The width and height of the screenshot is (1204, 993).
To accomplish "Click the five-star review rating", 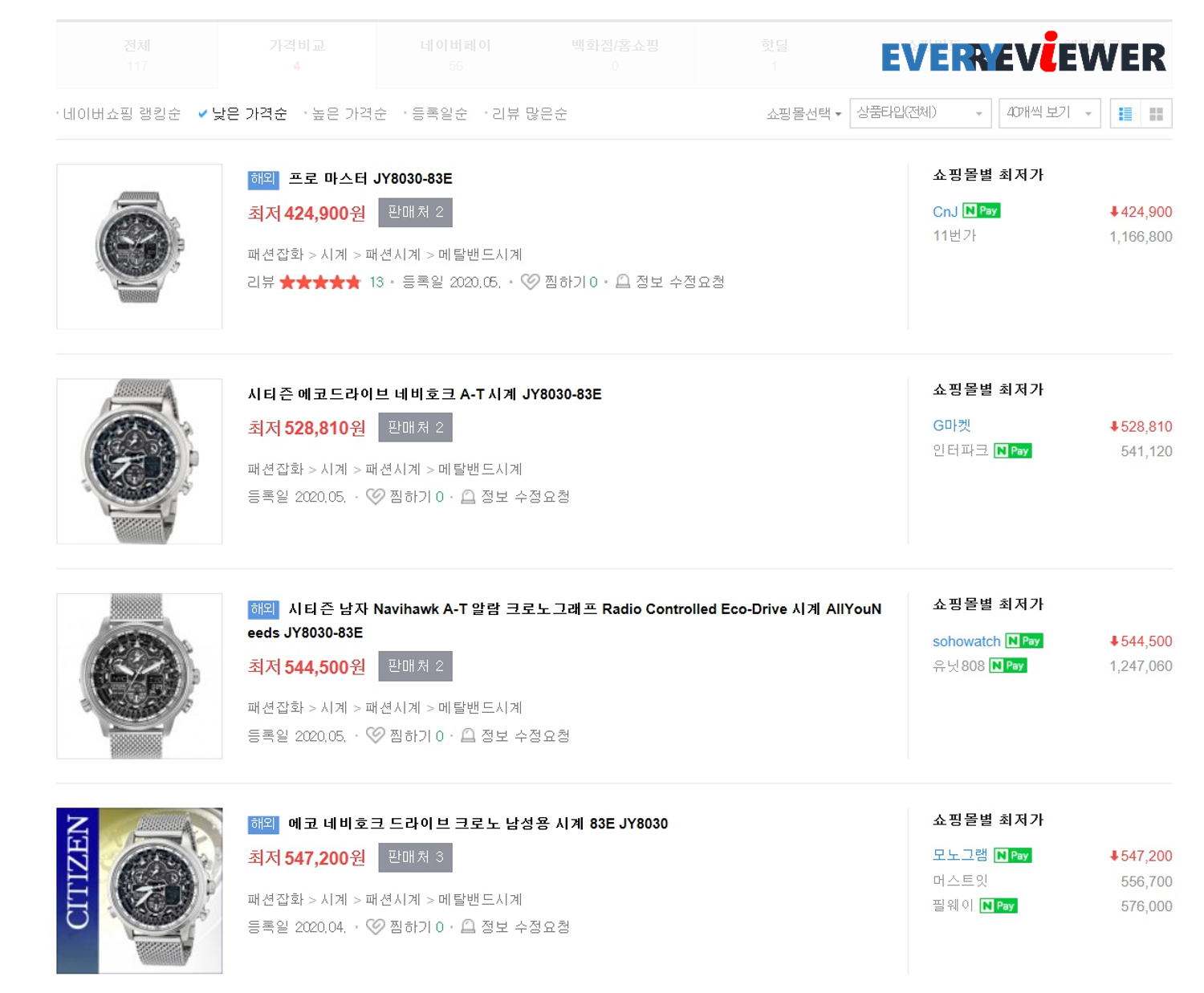I will tap(320, 282).
